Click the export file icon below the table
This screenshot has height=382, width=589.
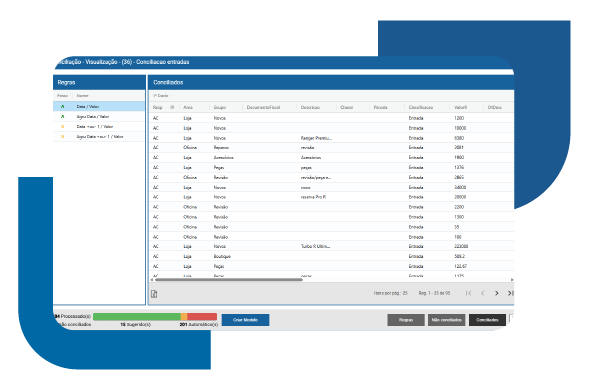(x=154, y=294)
